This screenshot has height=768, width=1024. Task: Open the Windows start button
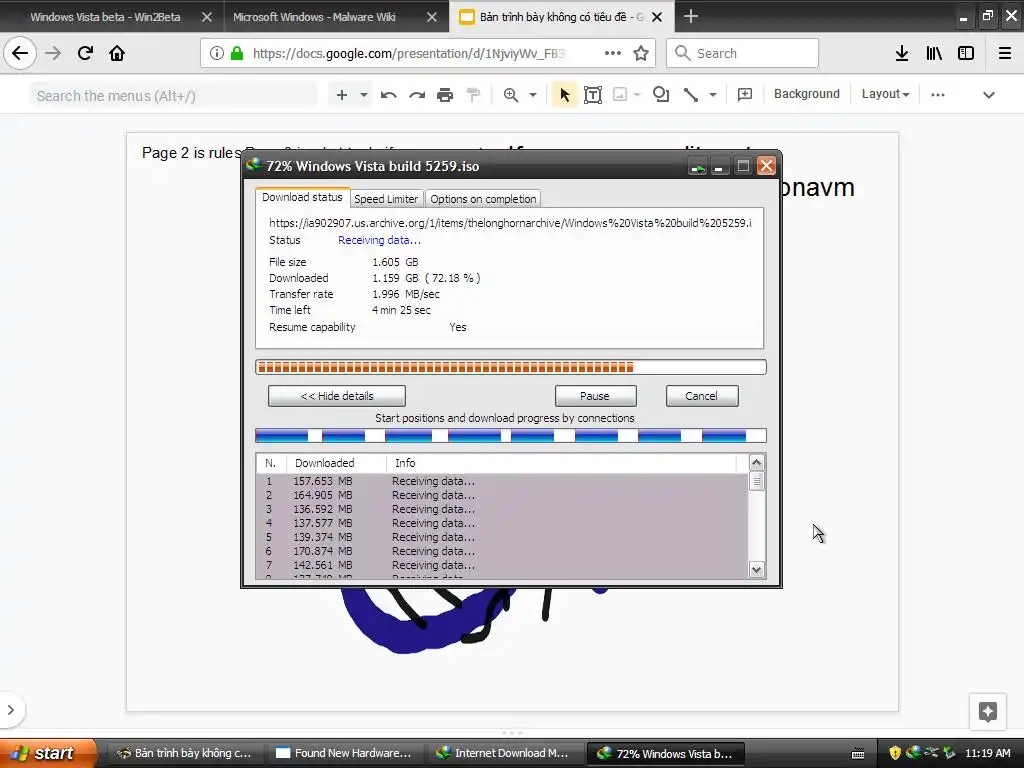pyautogui.click(x=47, y=753)
